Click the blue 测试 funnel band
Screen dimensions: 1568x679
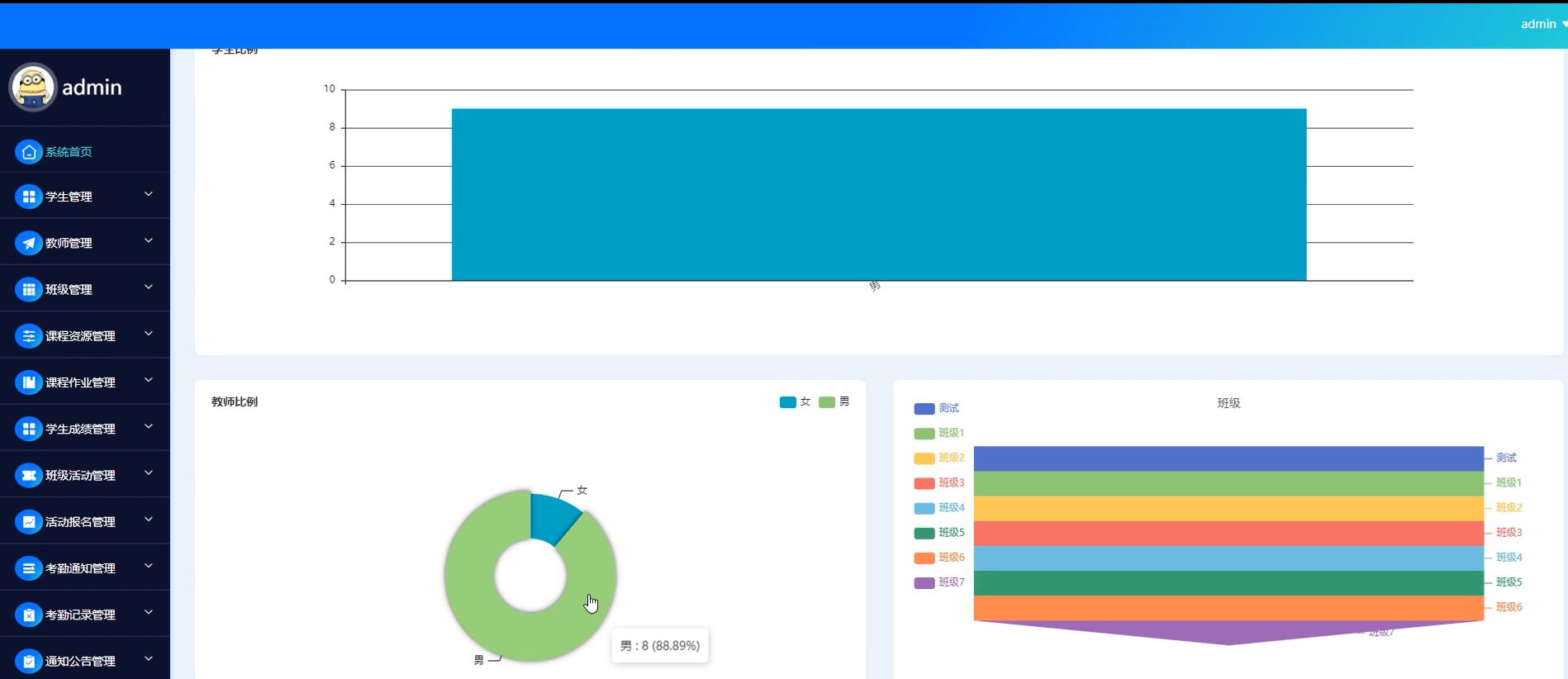[1228, 458]
